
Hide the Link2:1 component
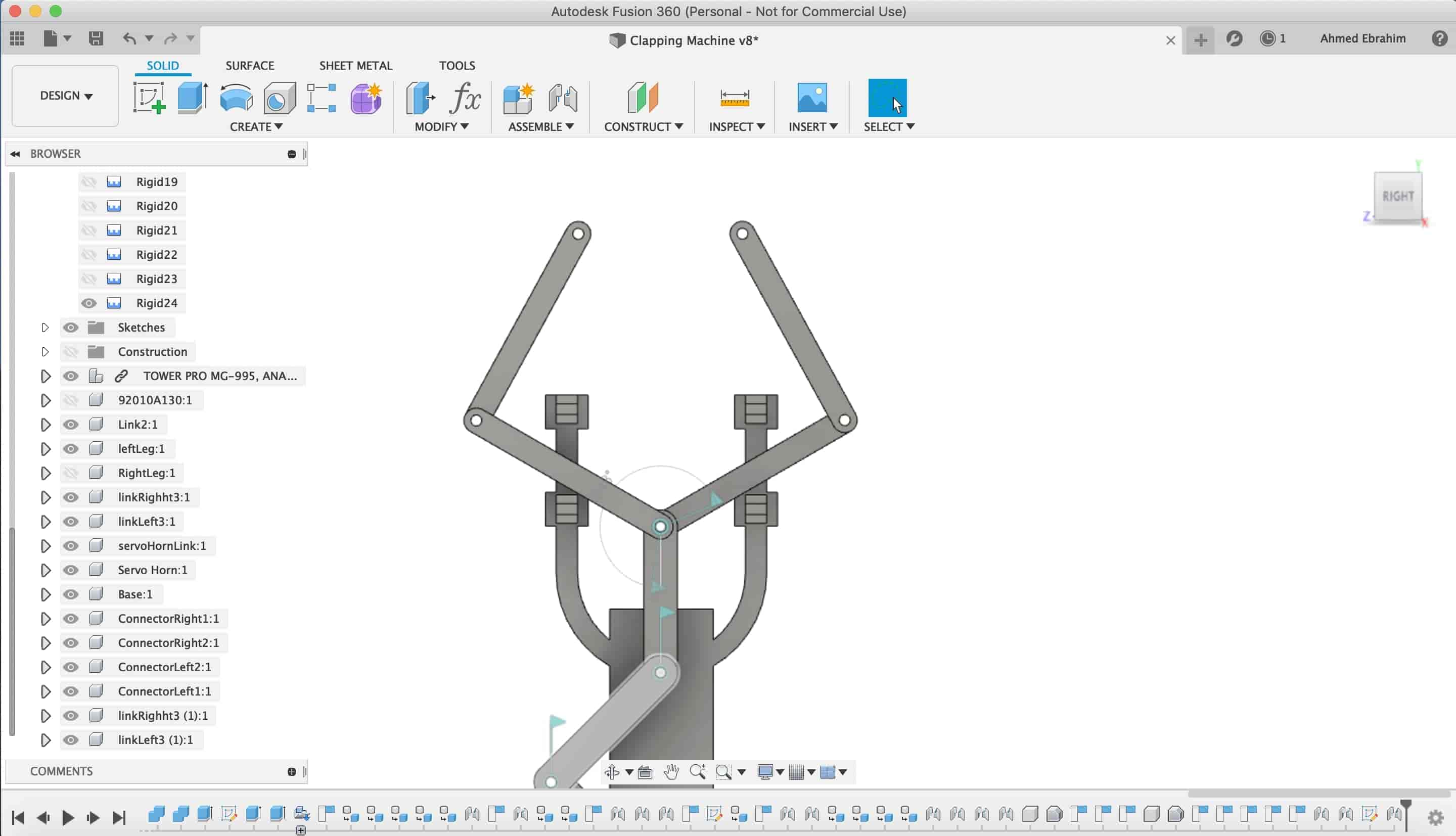coord(70,424)
